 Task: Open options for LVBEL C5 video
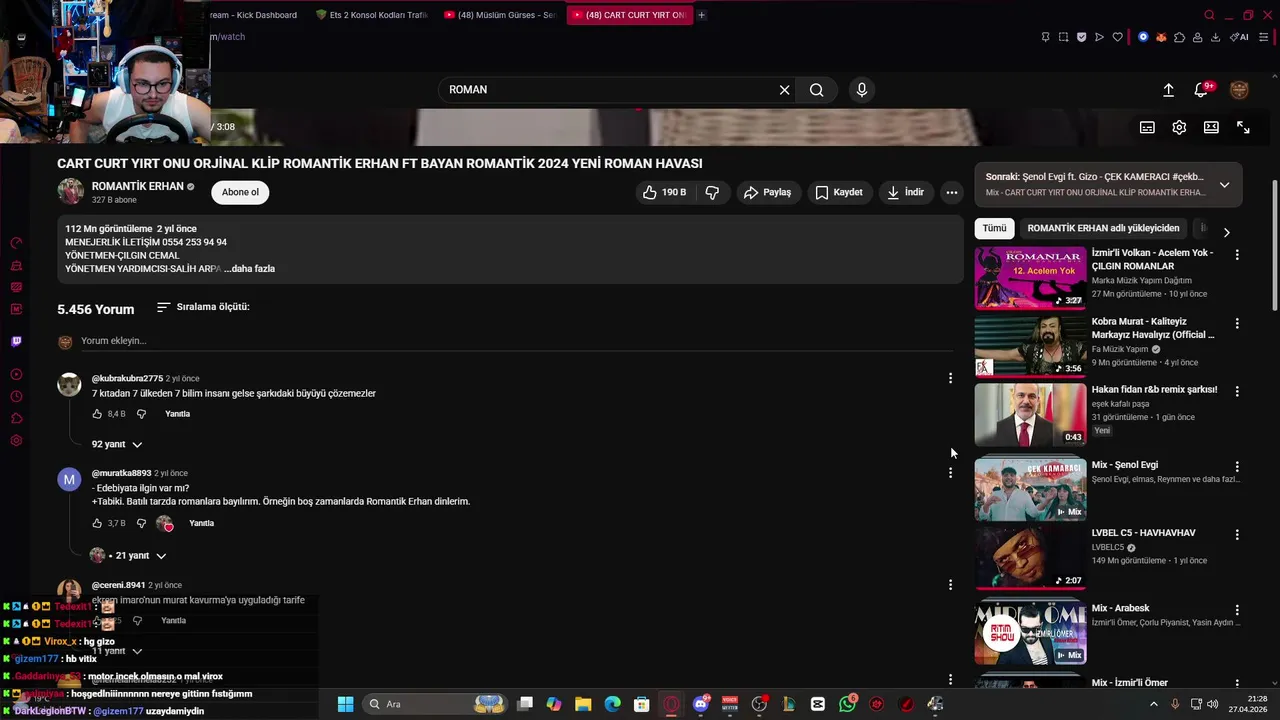tap(1237, 535)
